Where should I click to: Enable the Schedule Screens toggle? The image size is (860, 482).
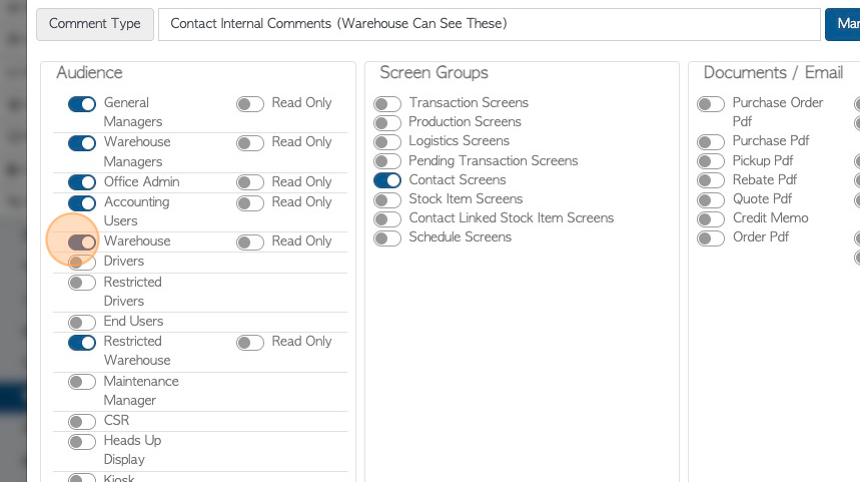pyautogui.click(x=387, y=238)
